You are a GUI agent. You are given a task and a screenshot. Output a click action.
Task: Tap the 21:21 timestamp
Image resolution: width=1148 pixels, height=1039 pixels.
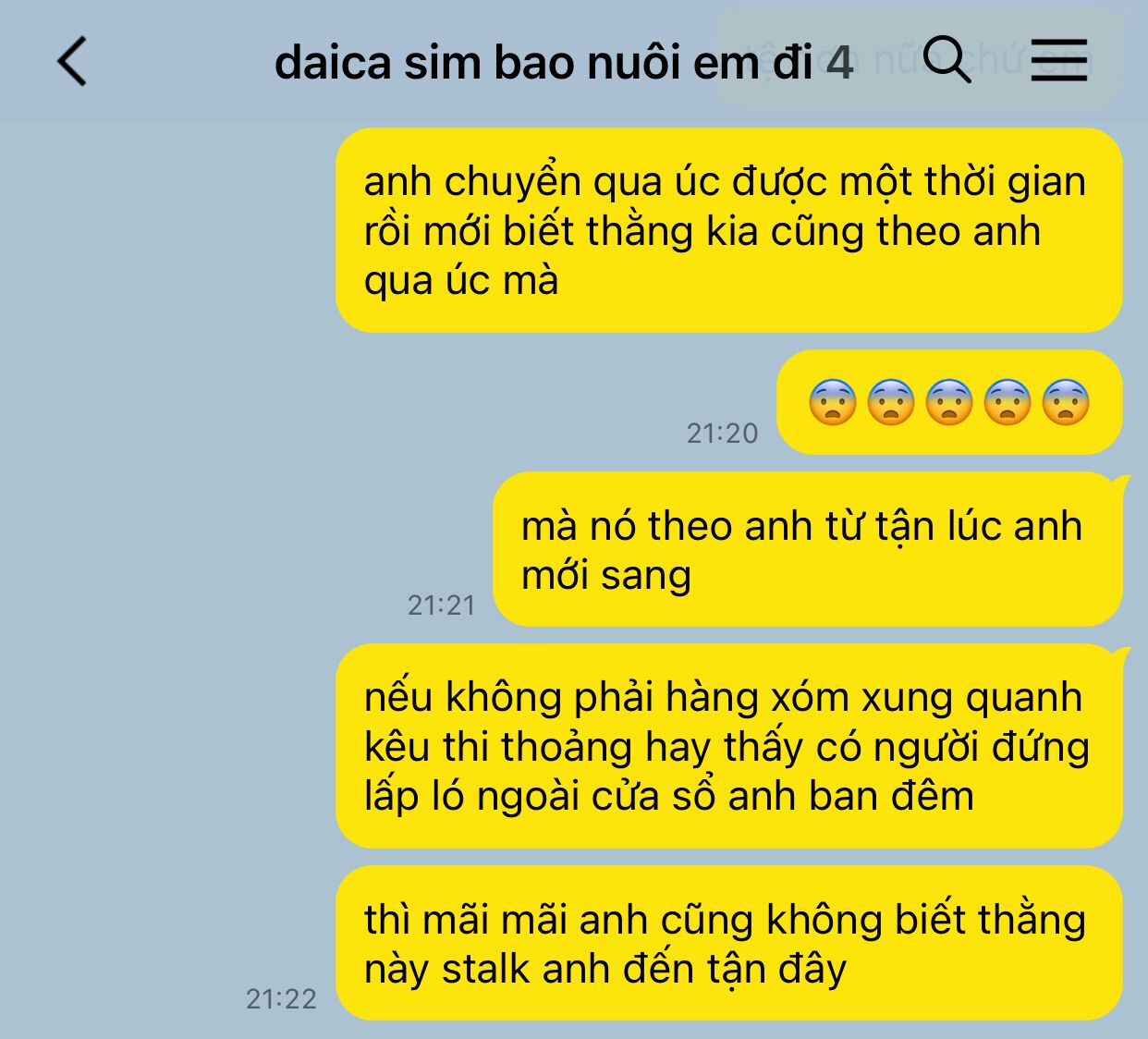441,605
